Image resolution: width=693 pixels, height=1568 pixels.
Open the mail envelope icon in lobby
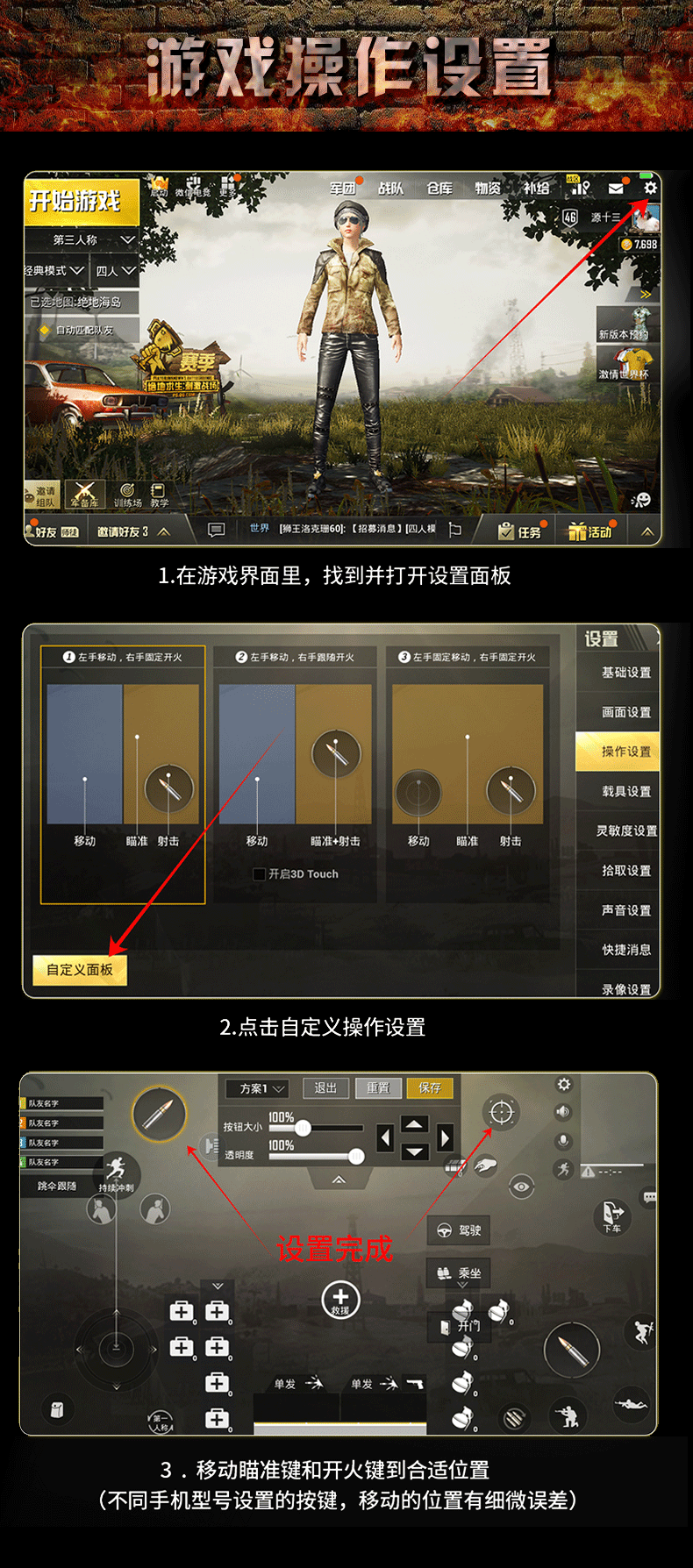coord(616,189)
